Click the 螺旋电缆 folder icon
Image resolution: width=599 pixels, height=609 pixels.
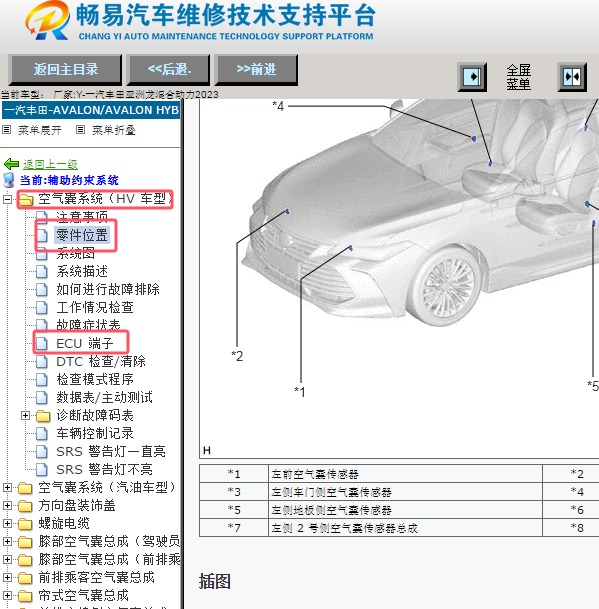click(25, 524)
